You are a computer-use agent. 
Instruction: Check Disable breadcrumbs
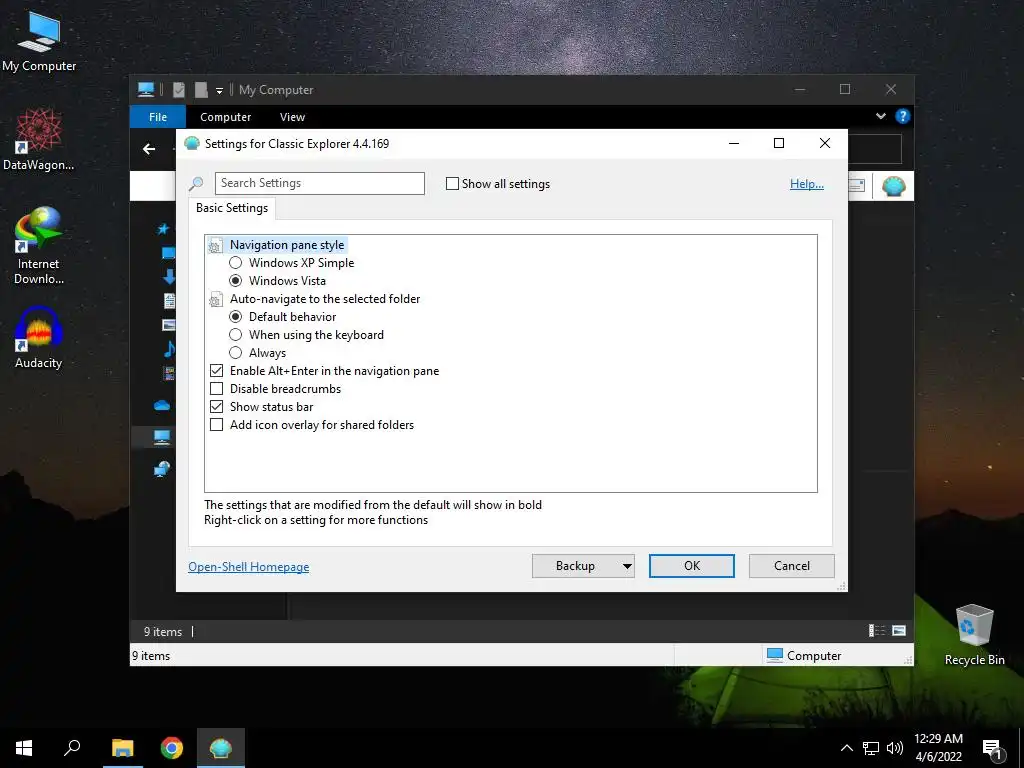pos(216,389)
